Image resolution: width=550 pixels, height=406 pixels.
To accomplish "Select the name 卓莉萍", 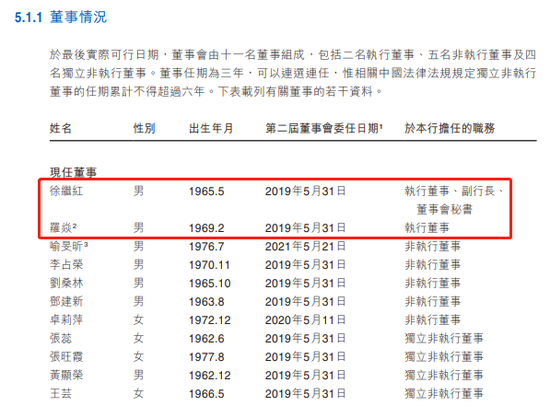I will [66, 320].
